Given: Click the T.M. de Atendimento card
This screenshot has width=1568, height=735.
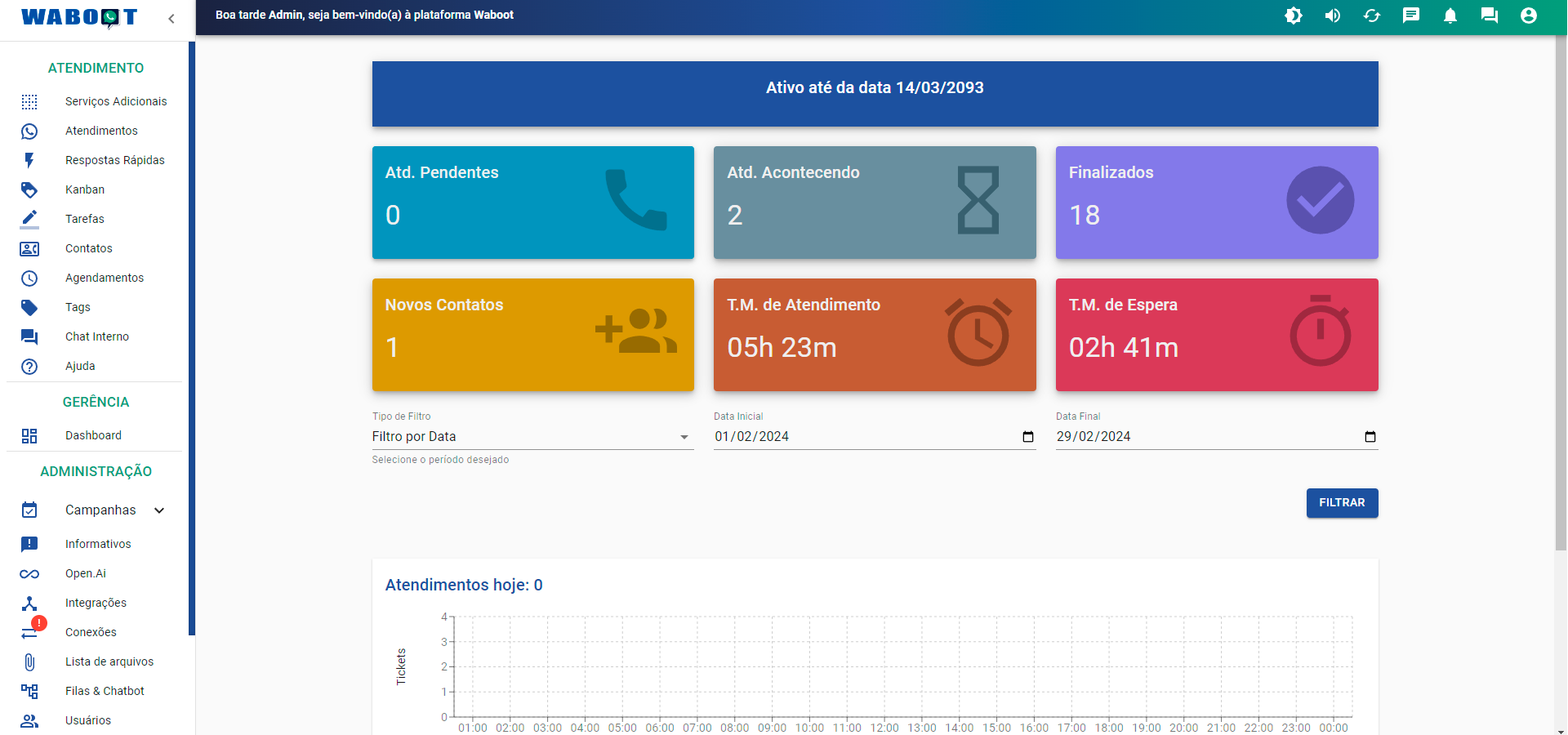Looking at the screenshot, I should (875, 335).
